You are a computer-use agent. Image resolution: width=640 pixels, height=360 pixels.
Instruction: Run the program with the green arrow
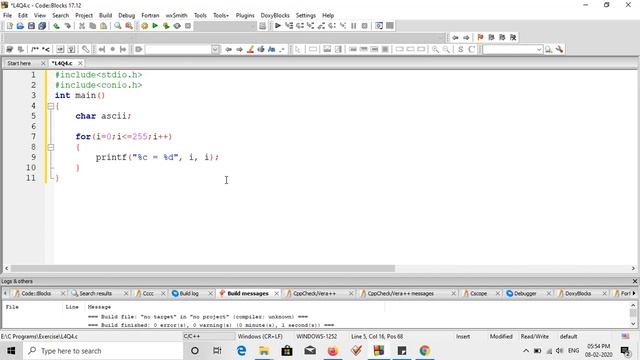click(155, 26)
